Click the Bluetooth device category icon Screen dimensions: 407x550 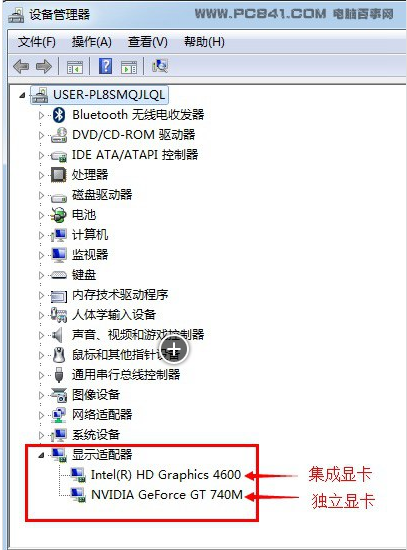tap(59, 115)
